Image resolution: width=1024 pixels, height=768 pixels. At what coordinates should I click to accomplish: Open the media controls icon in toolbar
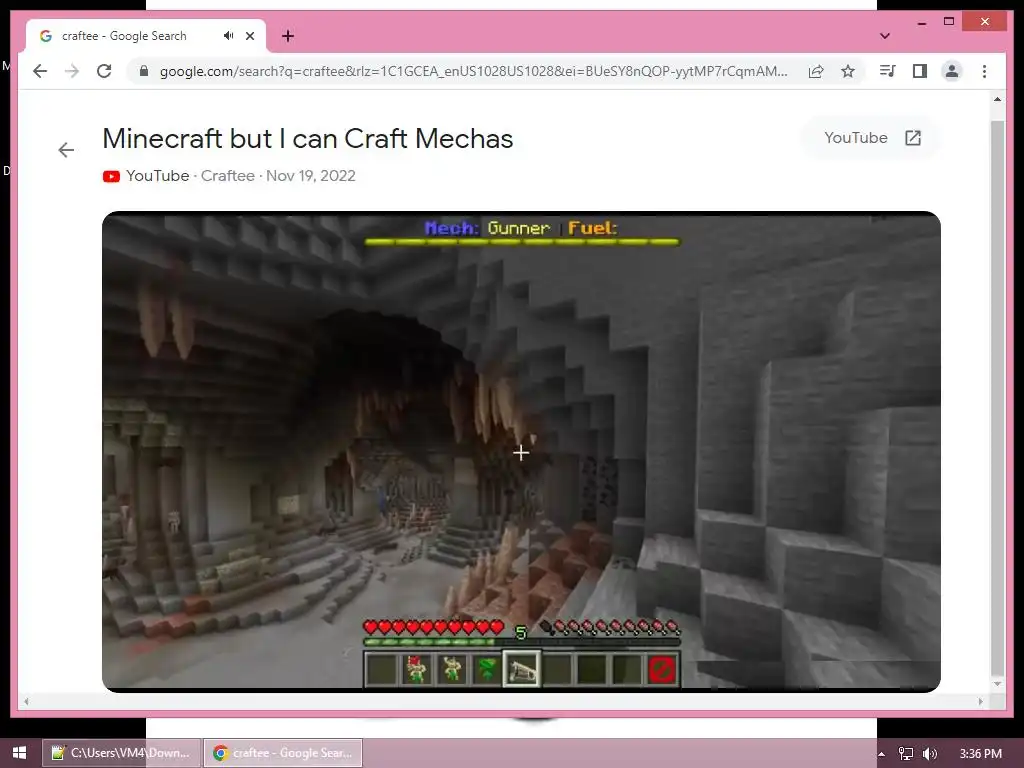pyautogui.click(x=888, y=71)
